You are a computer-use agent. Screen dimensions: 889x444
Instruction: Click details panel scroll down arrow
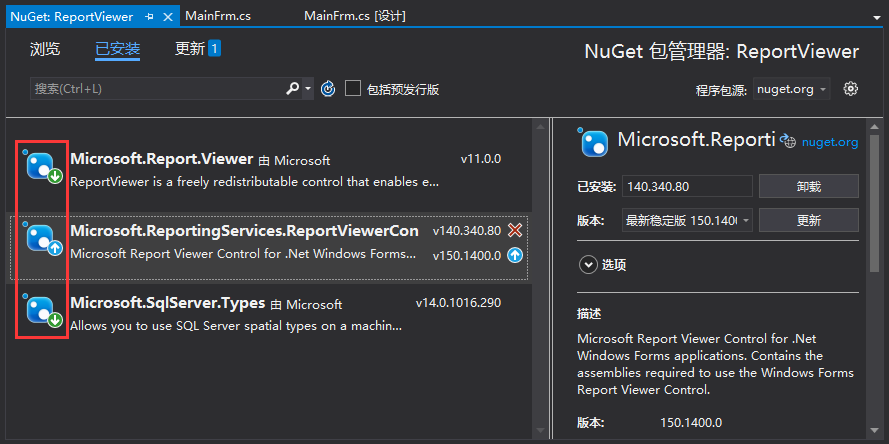pyautogui.click(x=874, y=432)
